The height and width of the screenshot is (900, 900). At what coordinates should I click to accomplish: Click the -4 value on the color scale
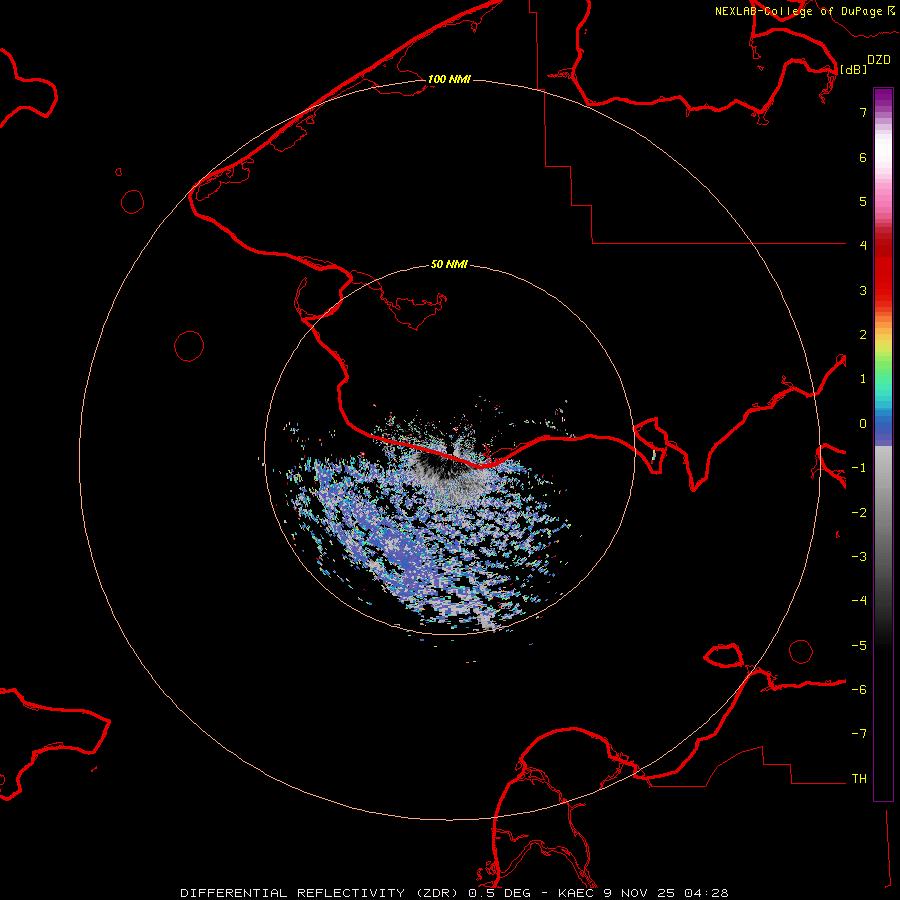859,601
